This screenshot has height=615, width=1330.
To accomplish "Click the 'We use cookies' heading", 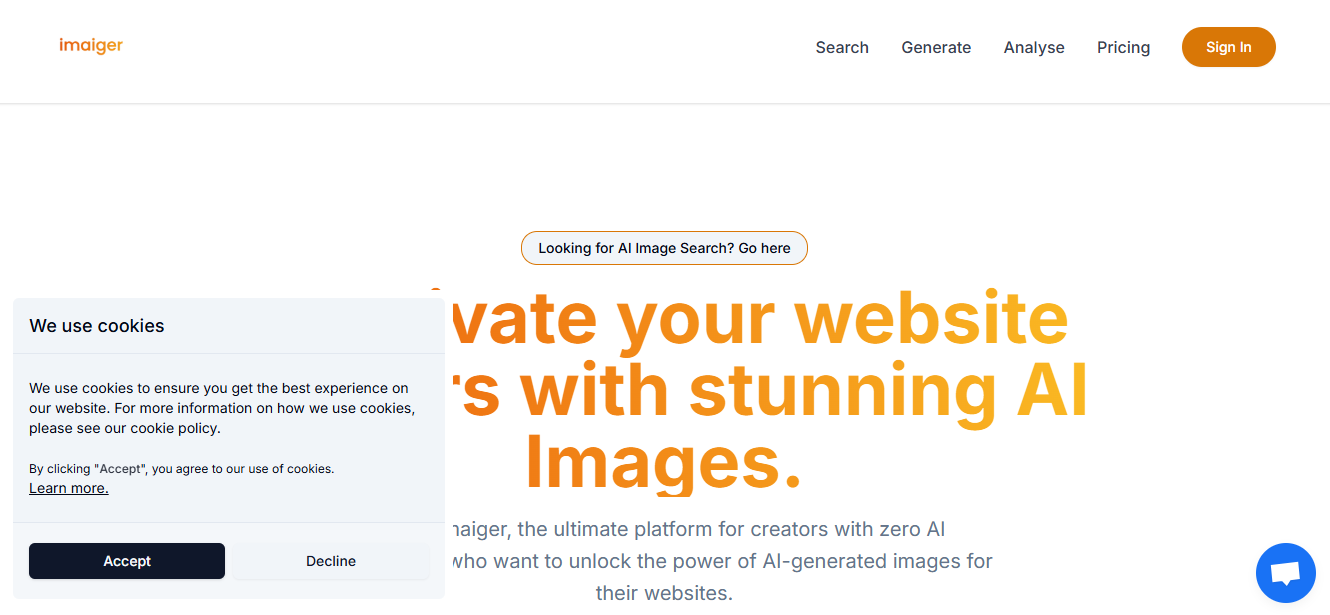I will [97, 326].
